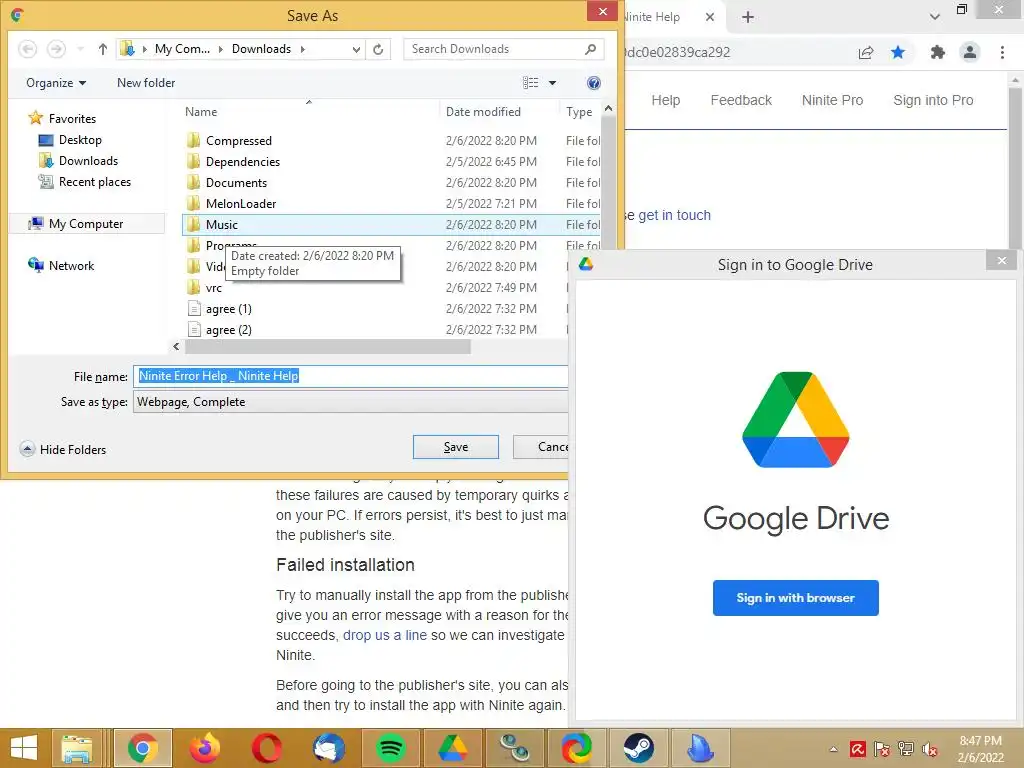Click the change view icon in Save As
The width and height of the screenshot is (1024, 768).
point(530,83)
